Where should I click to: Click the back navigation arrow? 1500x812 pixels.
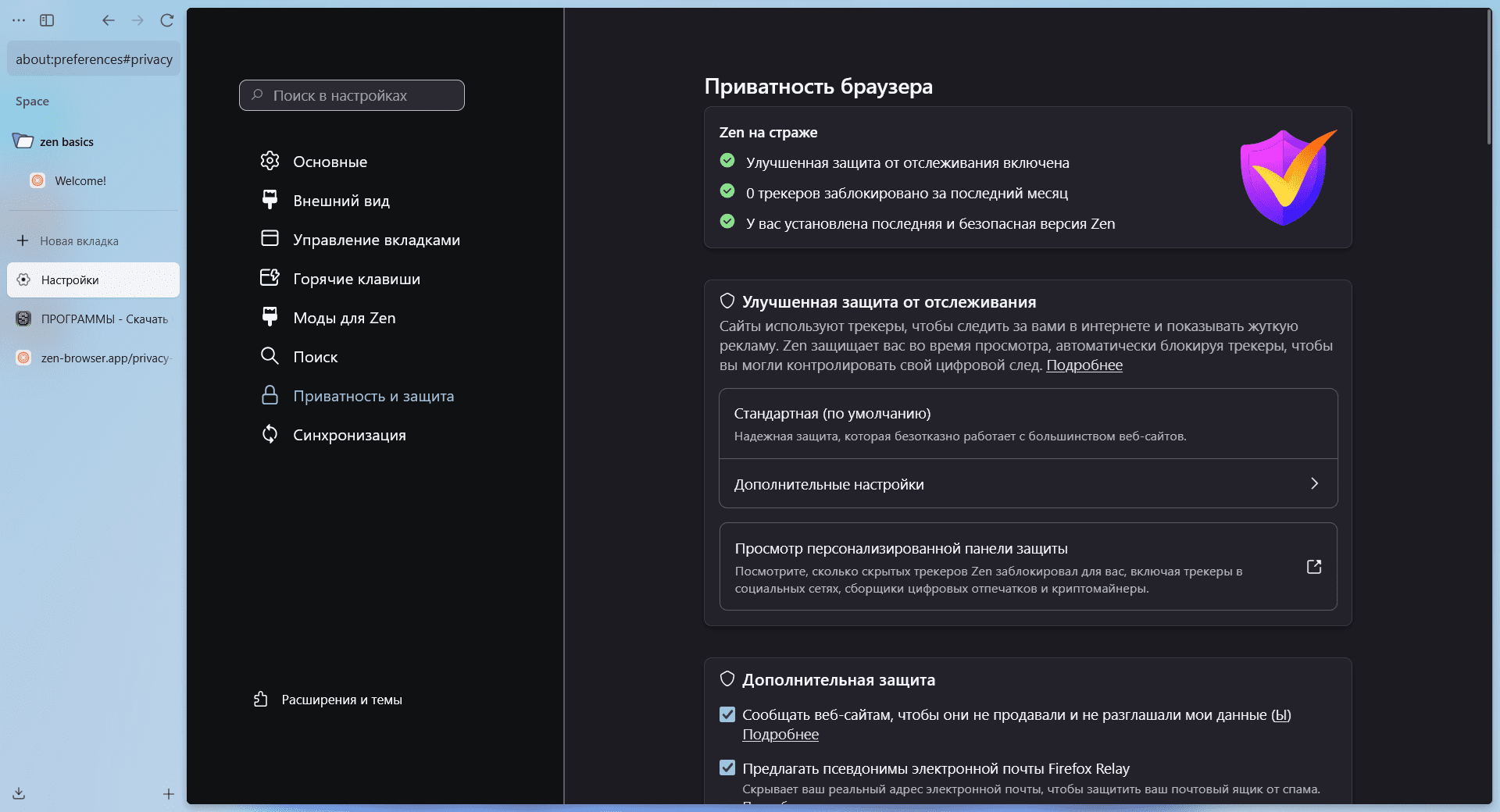tap(109, 20)
